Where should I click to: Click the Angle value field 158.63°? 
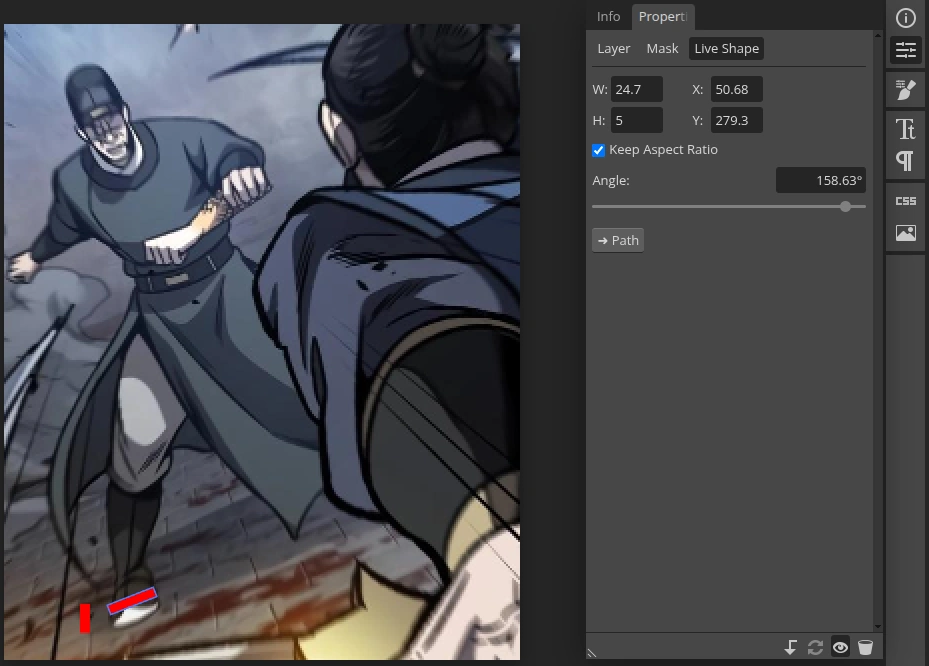(x=821, y=180)
